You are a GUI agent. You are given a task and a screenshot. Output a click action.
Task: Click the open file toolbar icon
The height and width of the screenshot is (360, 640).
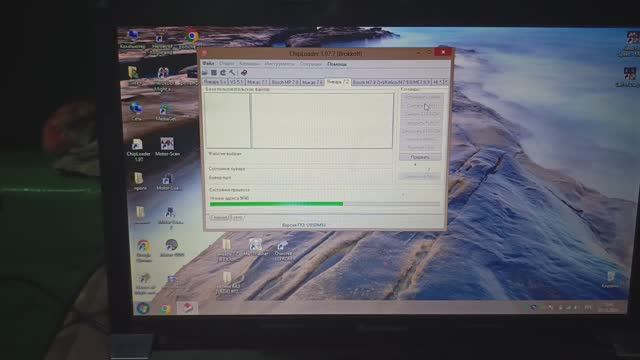point(205,73)
